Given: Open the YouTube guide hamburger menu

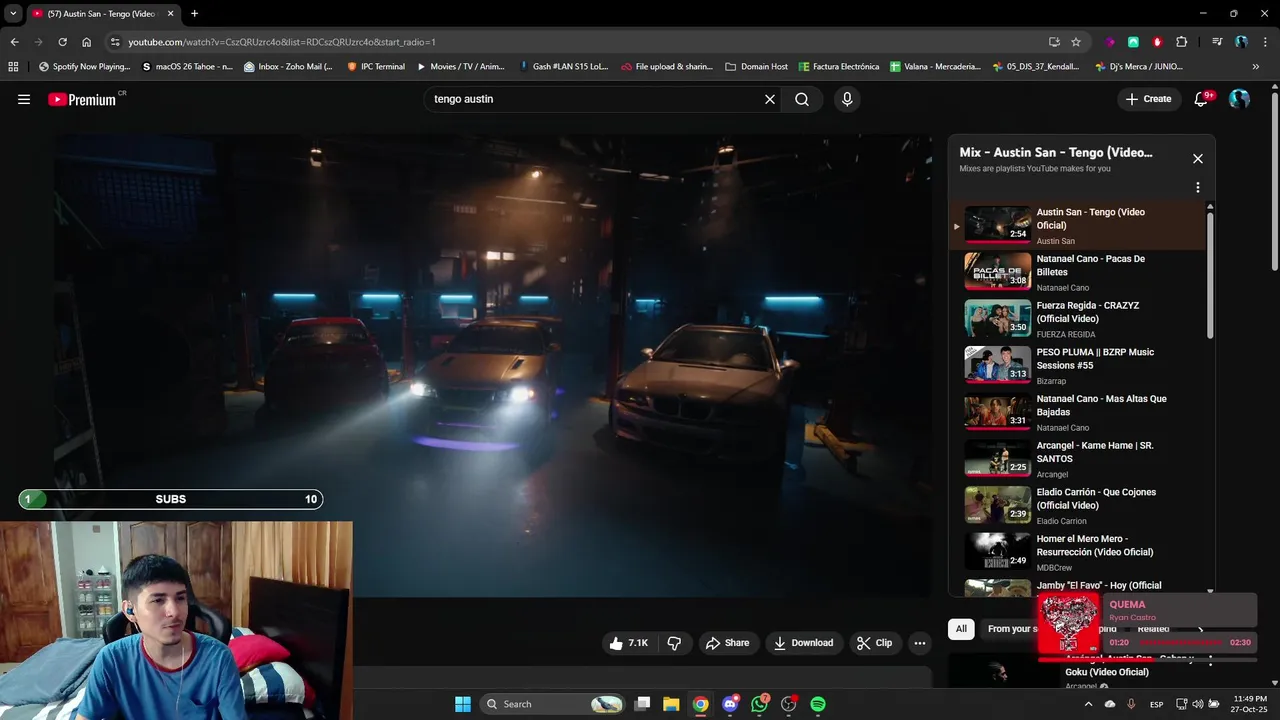Looking at the screenshot, I should 24,99.
